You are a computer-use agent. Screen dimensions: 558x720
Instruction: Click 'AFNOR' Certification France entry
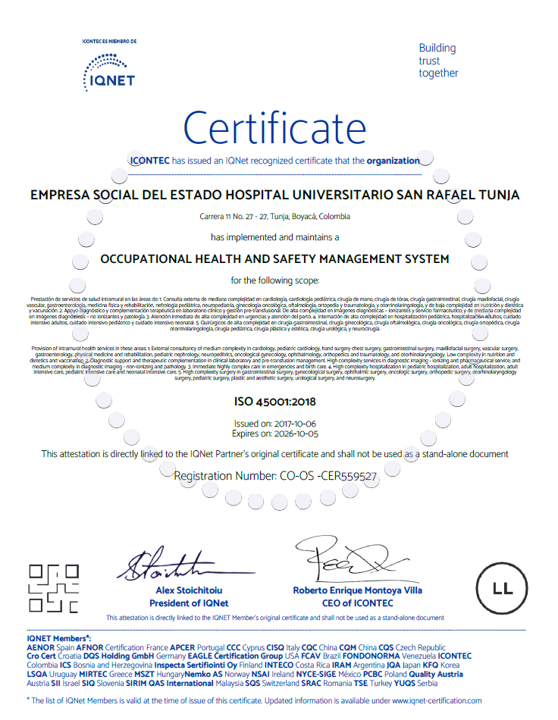tap(124, 647)
